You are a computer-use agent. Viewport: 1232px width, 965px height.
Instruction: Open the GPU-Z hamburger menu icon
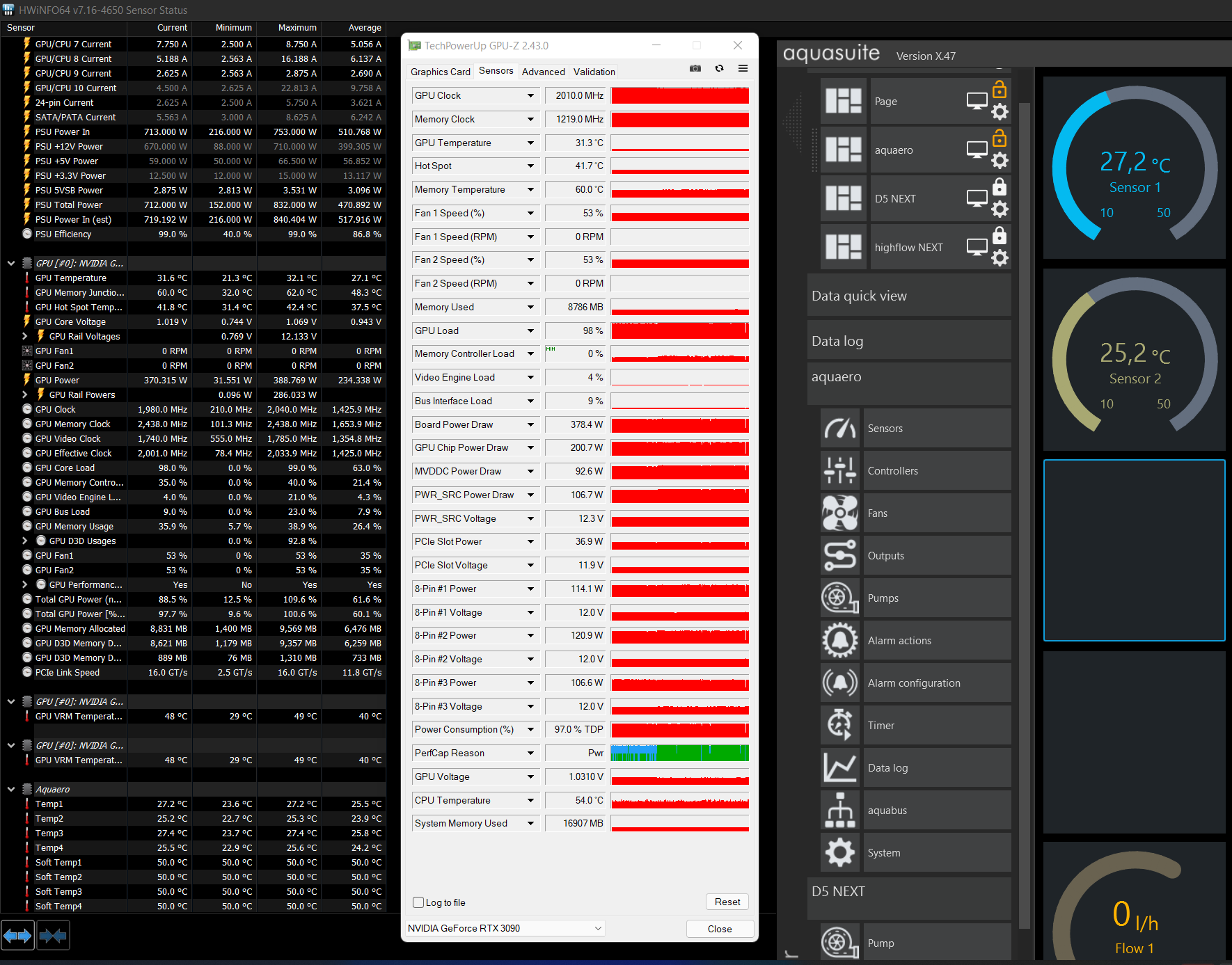pos(743,68)
